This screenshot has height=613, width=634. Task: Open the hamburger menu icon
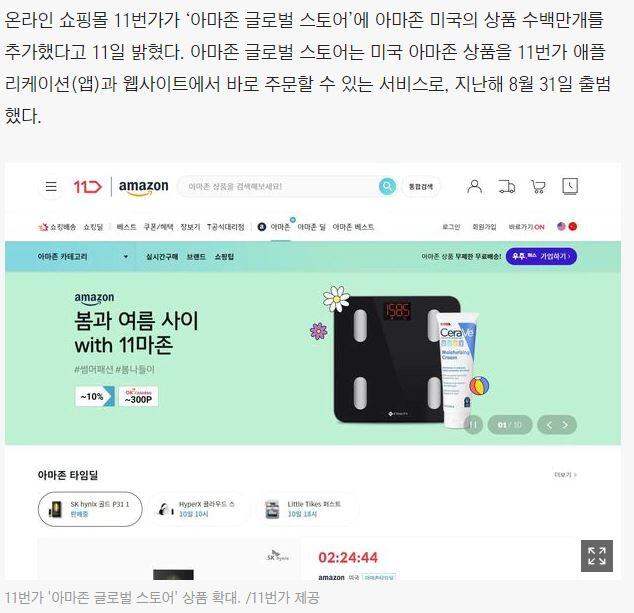click(51, 186)
